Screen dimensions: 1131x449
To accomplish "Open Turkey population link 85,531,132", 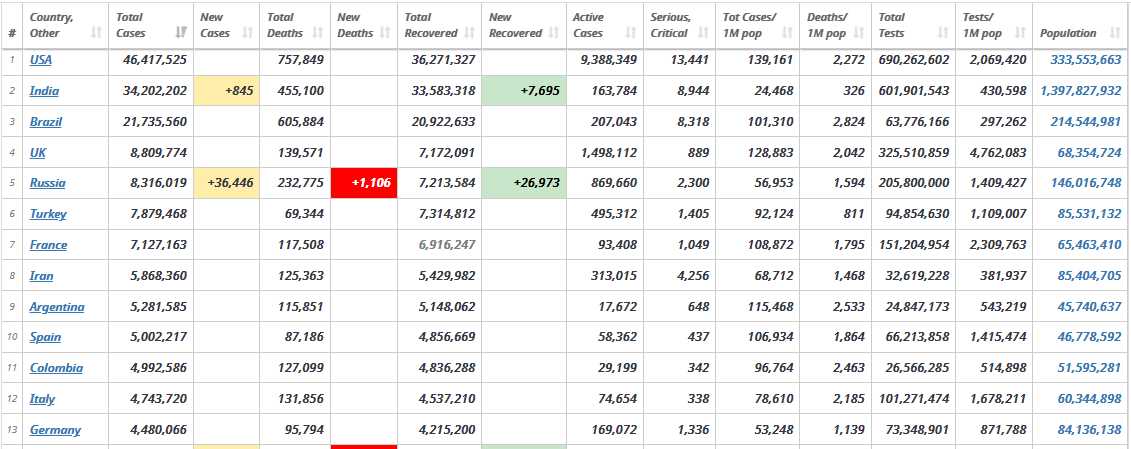I will pos(1089,214).
